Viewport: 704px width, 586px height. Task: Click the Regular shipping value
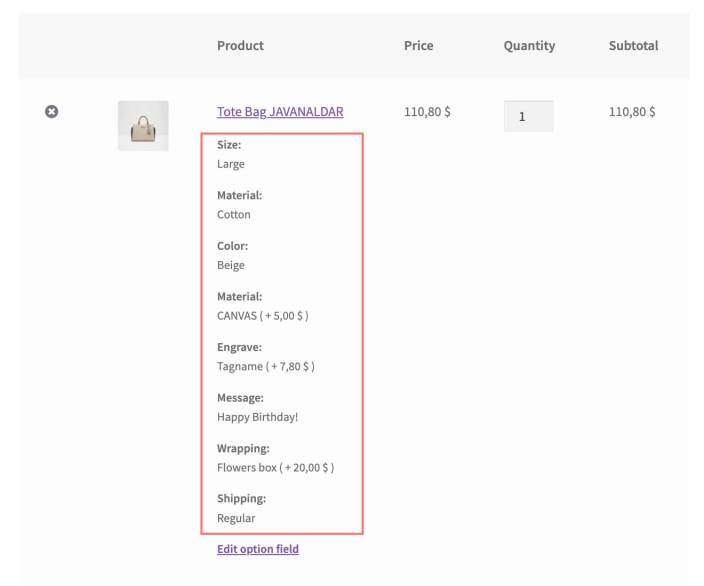click(236, 518)
